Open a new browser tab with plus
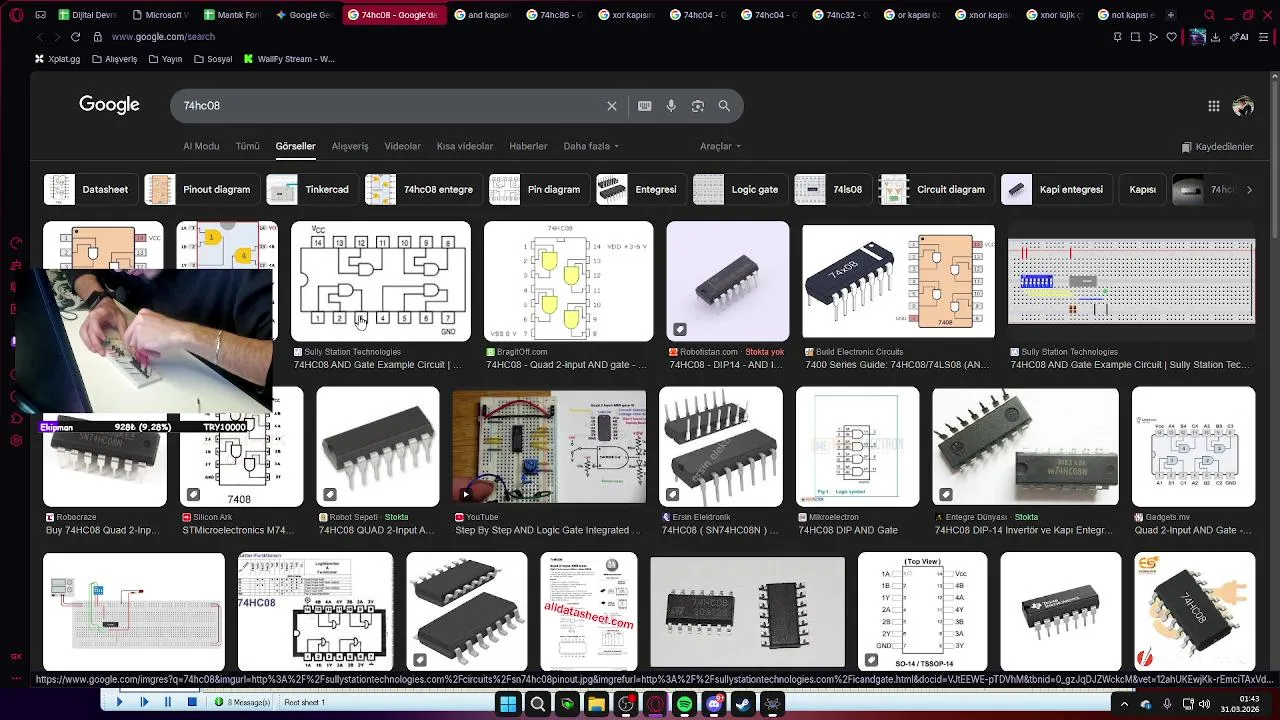This screenshot has height=720, width=1280. [1170, 15]
